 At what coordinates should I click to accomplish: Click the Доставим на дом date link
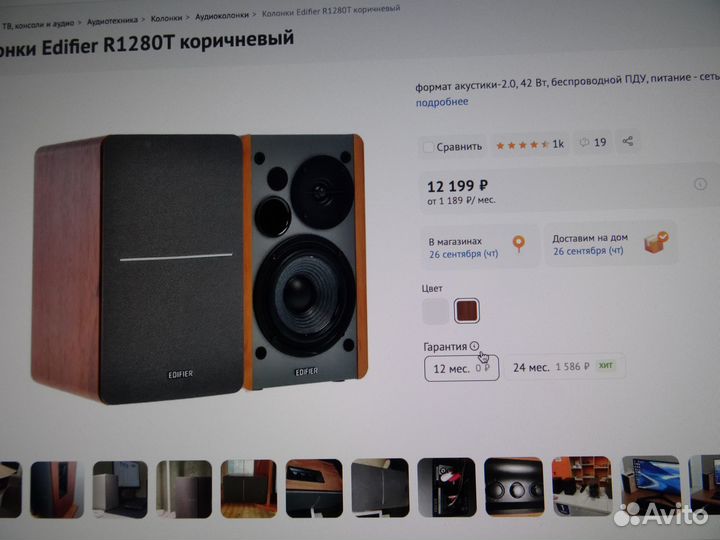588,251
